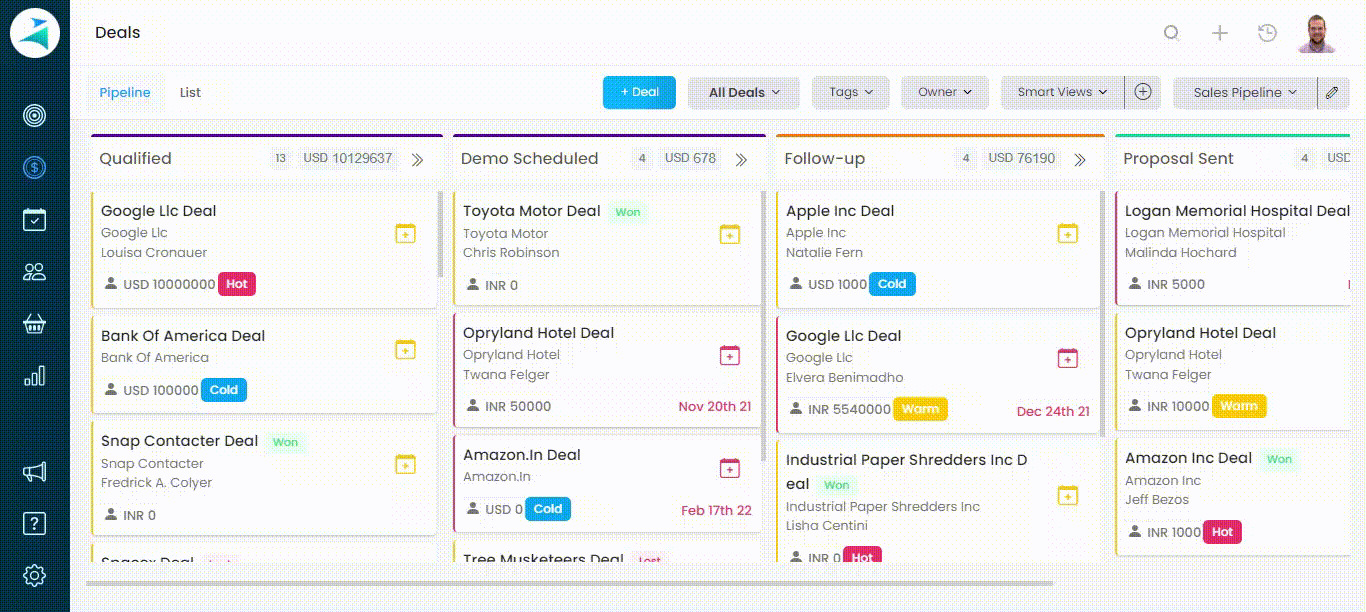Click the Qualified column vertical scrollbar
This screenshot has width=1366, height=612.
(x=440, y=234)
